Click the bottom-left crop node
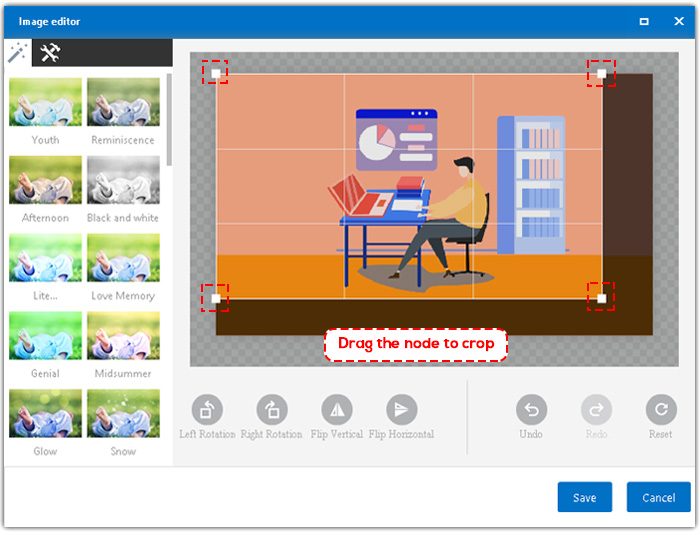The image size is (700, 535). 216,298
